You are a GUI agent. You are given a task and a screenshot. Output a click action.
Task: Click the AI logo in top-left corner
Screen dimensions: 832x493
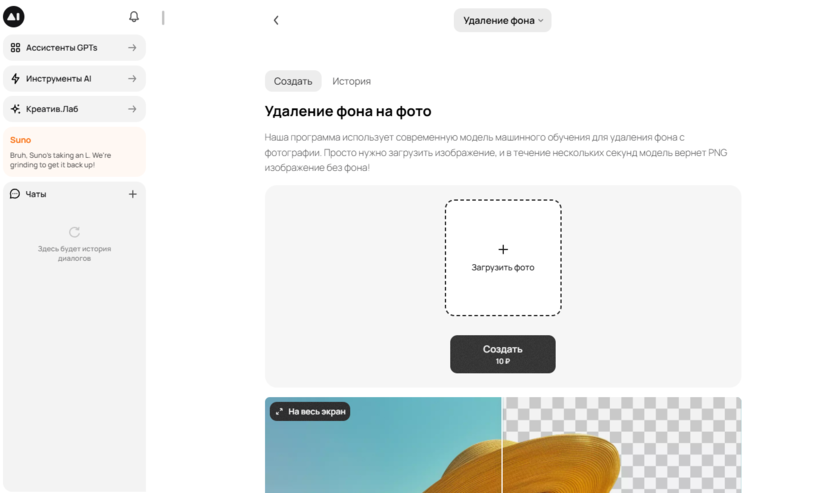14,16
